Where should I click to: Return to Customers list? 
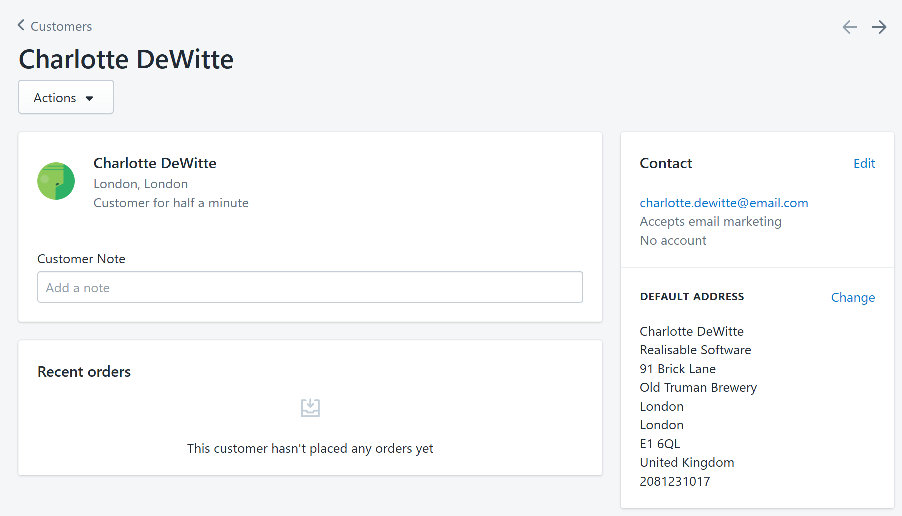[60, 26]
